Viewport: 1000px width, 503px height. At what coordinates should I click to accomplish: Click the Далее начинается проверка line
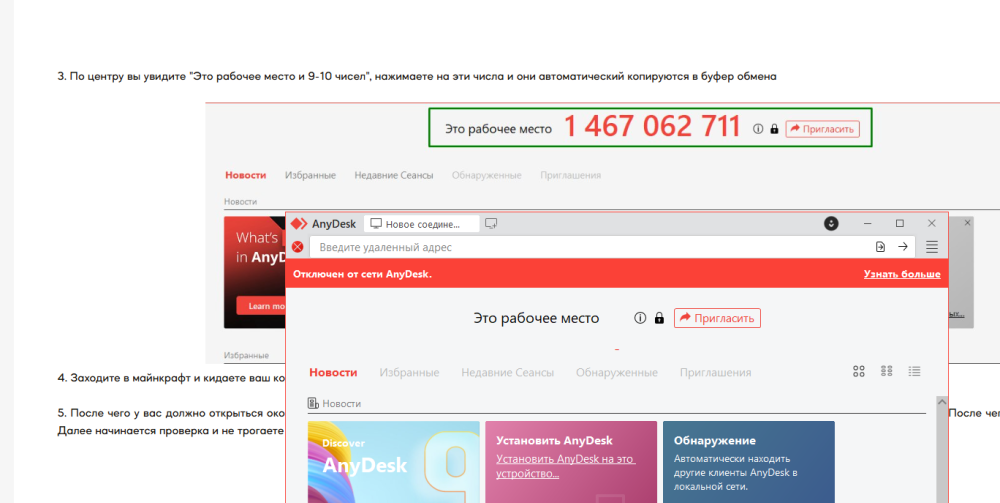(x=170, y=431)
